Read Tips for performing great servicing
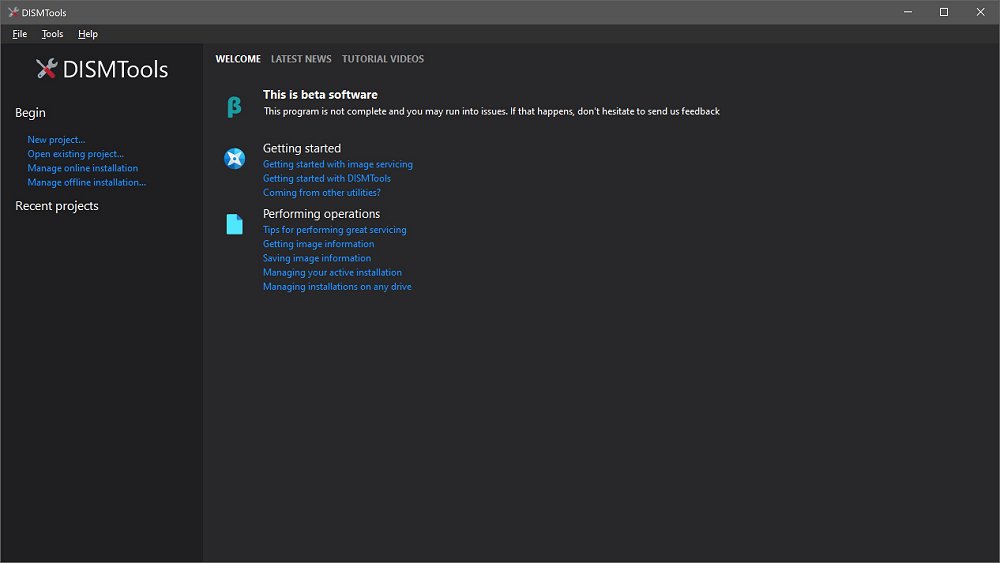 tap(334, 229)
